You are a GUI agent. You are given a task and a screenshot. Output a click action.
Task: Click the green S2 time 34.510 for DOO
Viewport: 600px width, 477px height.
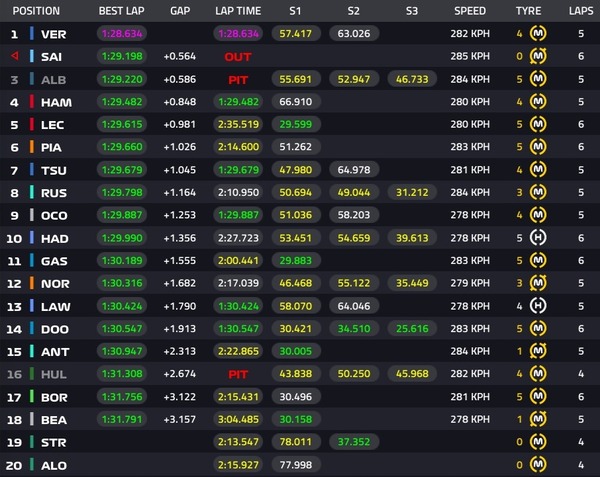point(354,329)
